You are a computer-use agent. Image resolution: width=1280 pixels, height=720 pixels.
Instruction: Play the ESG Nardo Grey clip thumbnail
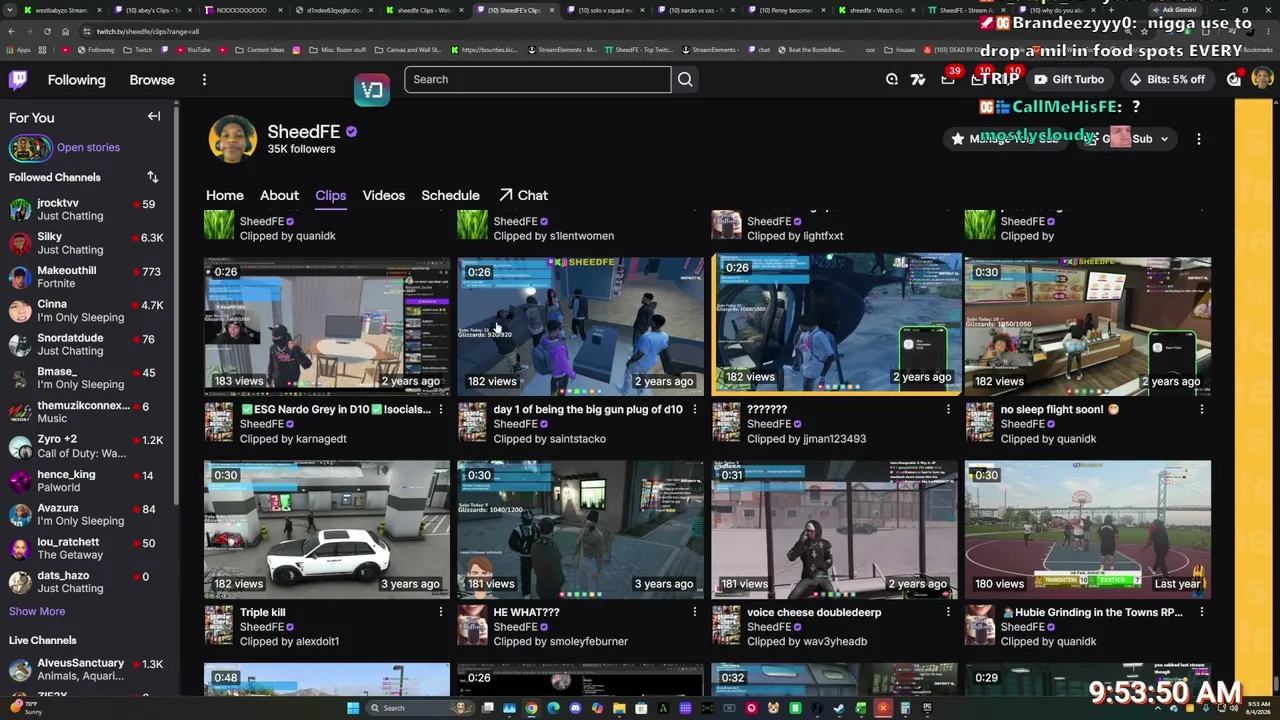(327, 326)
